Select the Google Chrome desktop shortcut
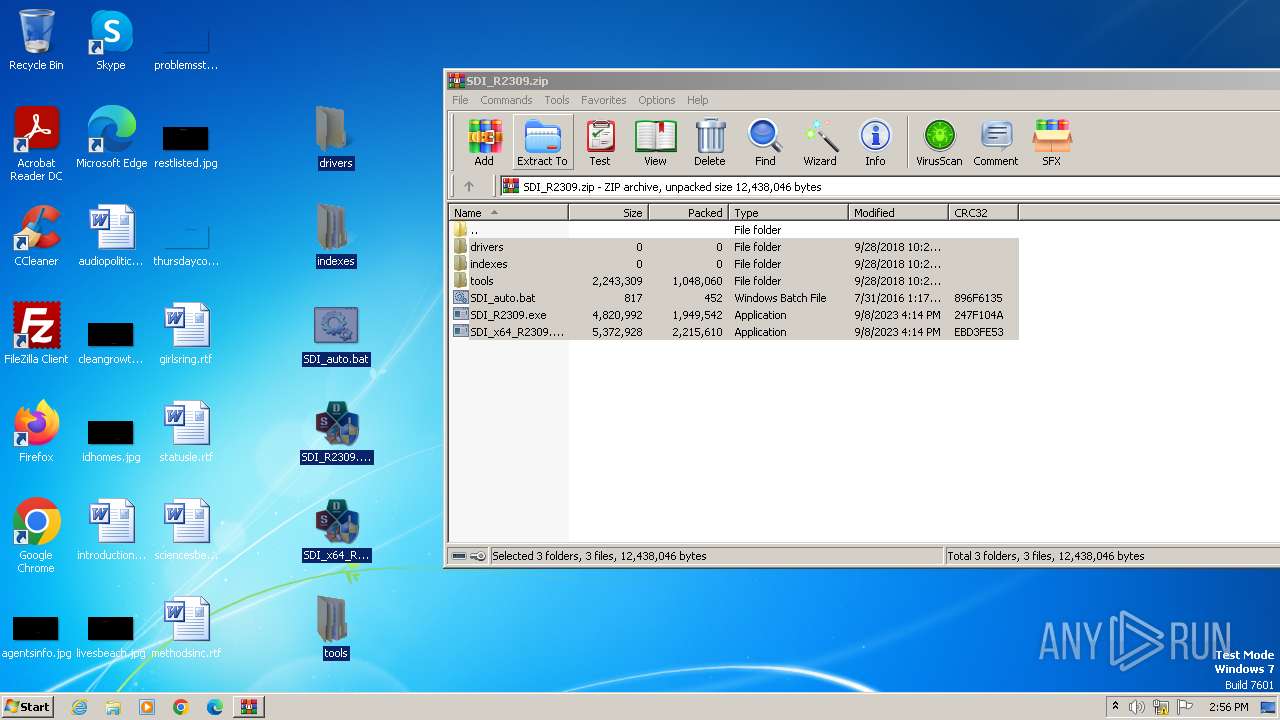This screenshot has width=1280, height=720. tap(36, 536)
